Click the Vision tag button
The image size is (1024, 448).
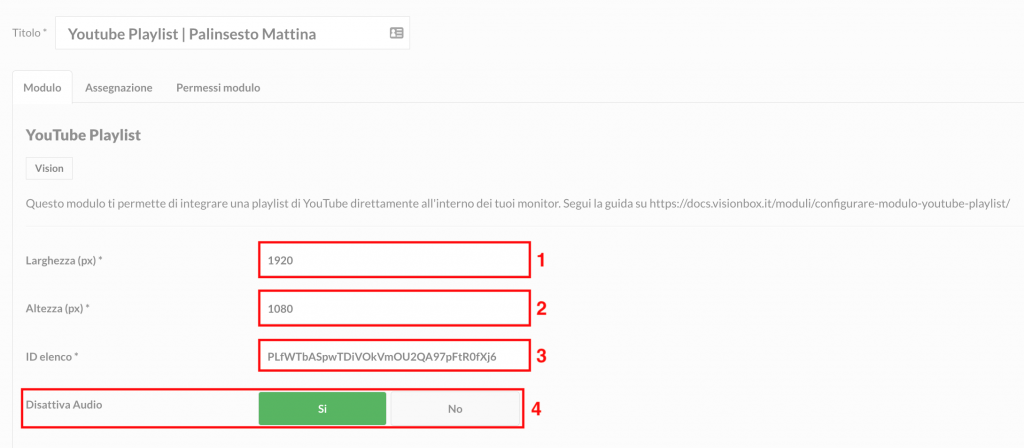[x=49, y=168]
